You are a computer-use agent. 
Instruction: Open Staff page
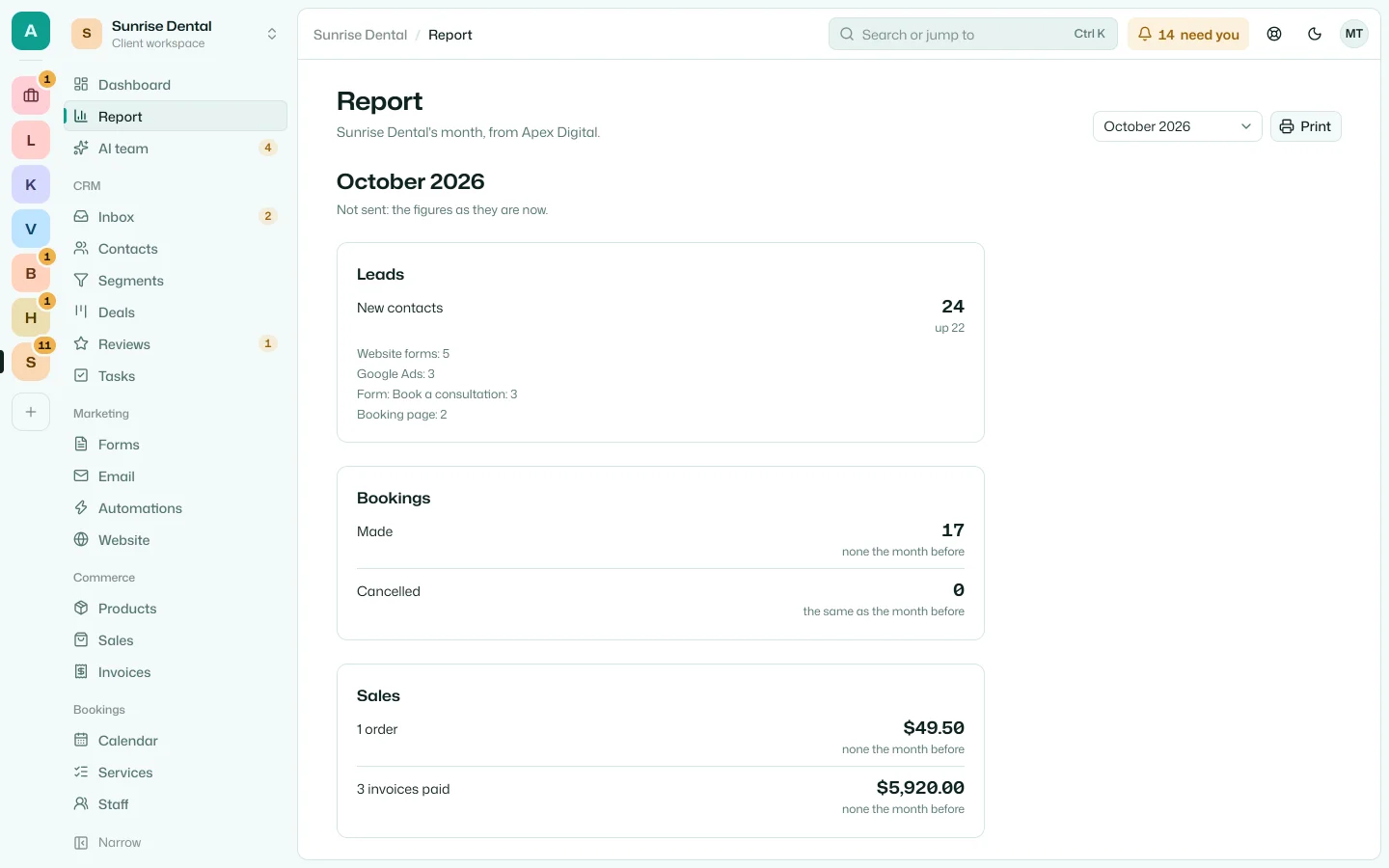(x=176, y=804)
